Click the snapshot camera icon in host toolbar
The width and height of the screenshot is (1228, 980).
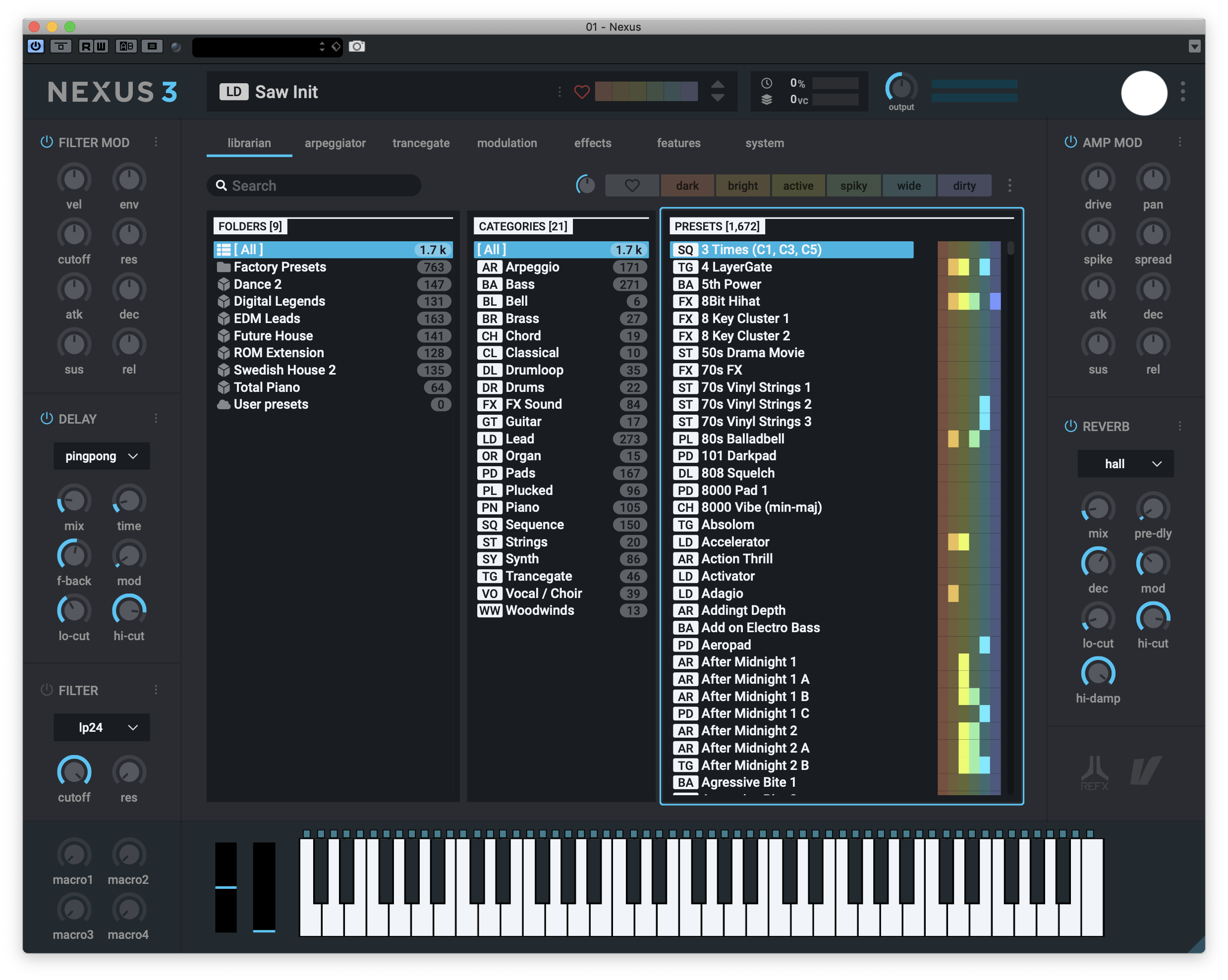point(357,46)
